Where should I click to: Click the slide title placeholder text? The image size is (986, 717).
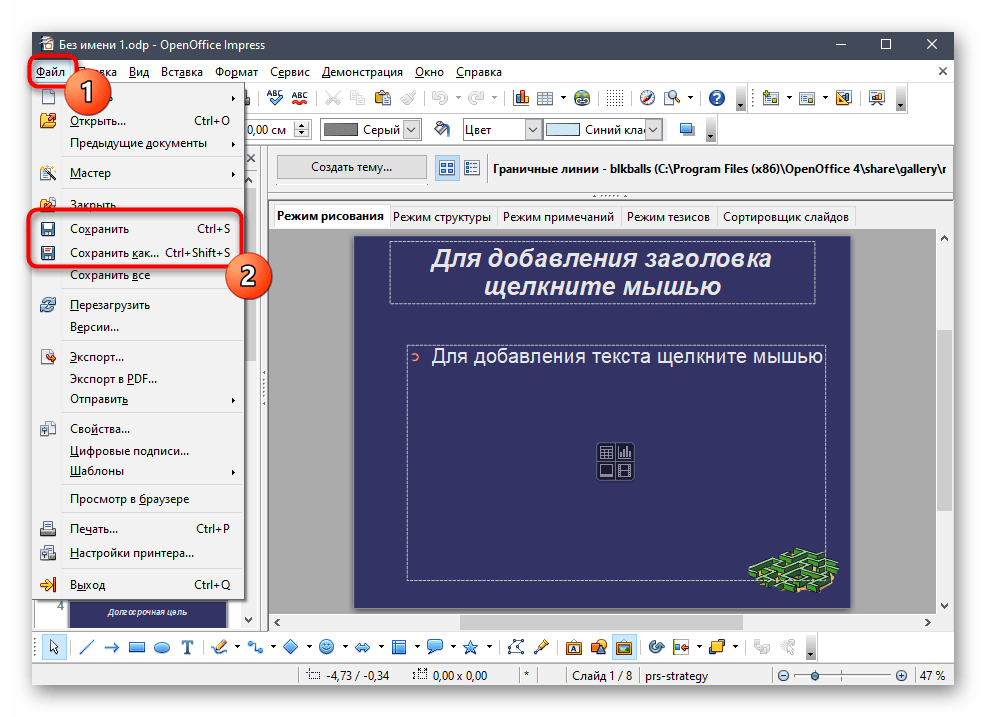coord(601,272)
